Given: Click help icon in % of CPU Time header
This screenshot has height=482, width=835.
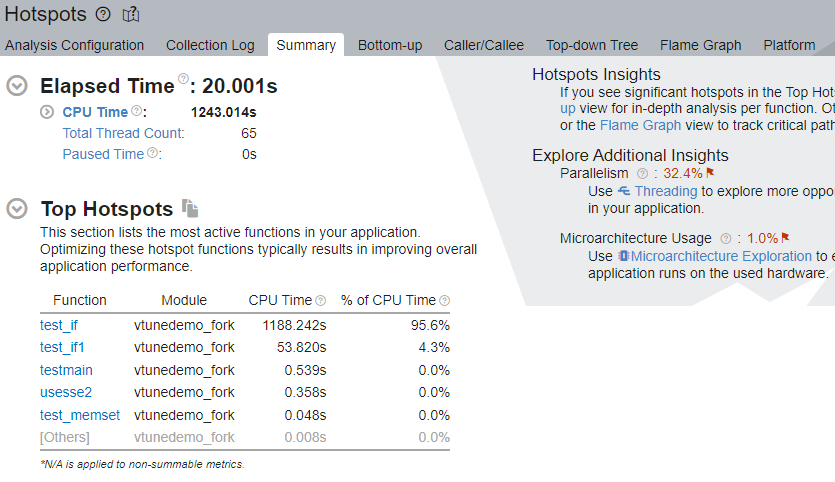Looking at the screenshot, I should [444, 300].
